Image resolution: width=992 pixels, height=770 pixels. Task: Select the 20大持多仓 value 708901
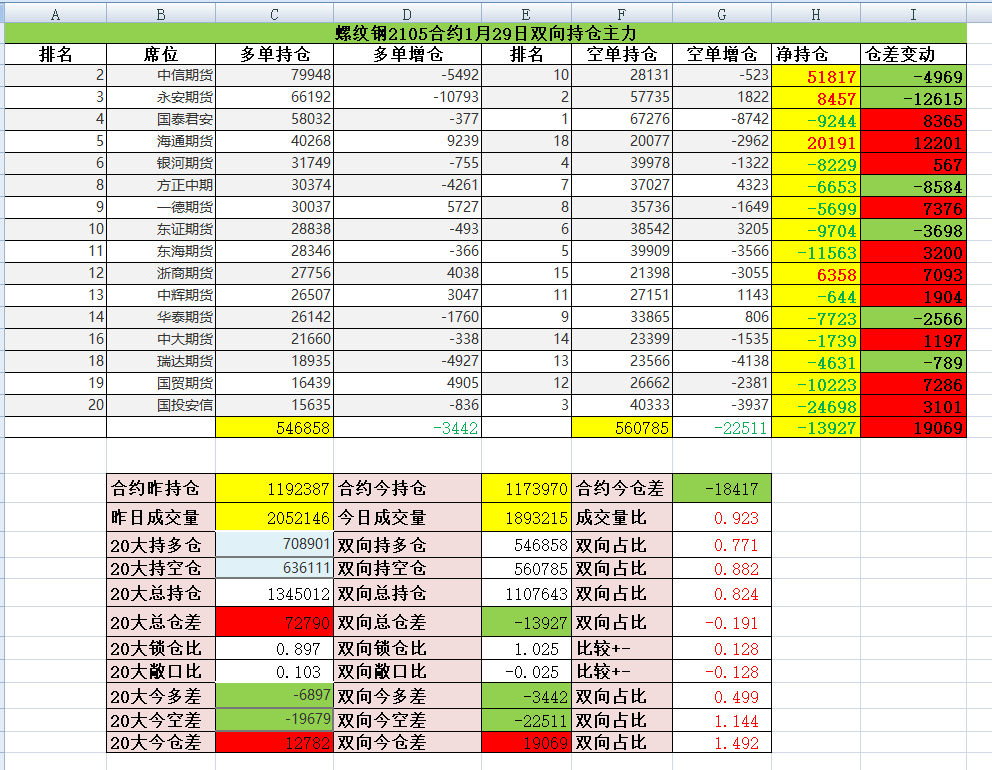click(274, 544)
